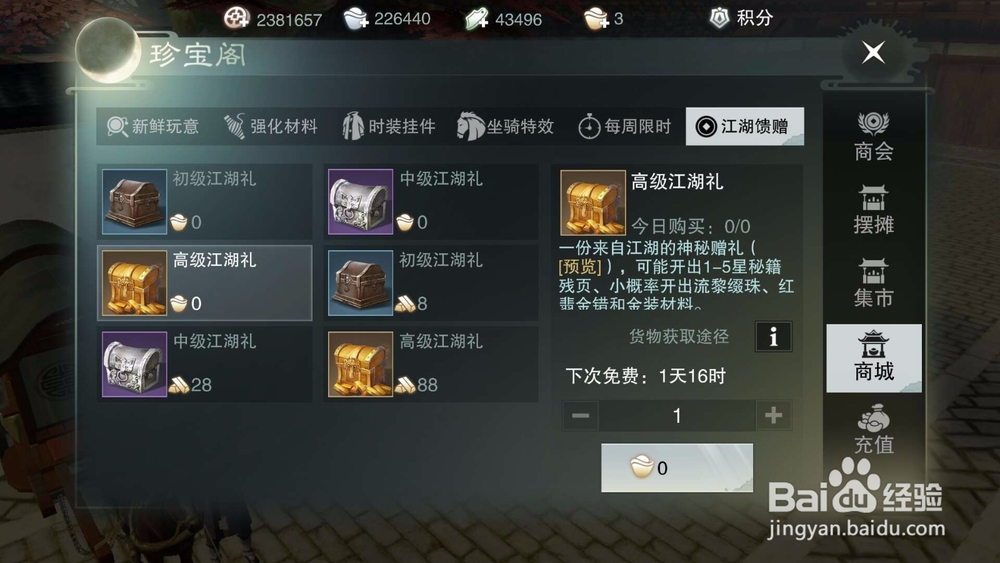Add silver currency with plus icon showing 2381657
1000x563 pixels.
coord(237,18)
